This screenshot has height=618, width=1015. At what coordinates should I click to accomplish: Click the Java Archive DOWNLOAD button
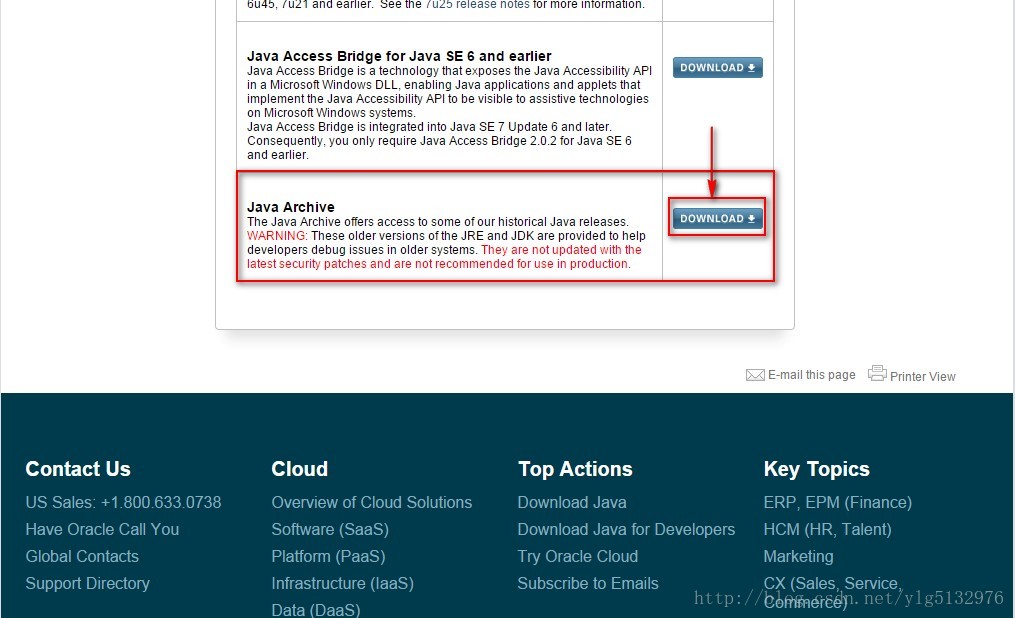tap(717, 219)
